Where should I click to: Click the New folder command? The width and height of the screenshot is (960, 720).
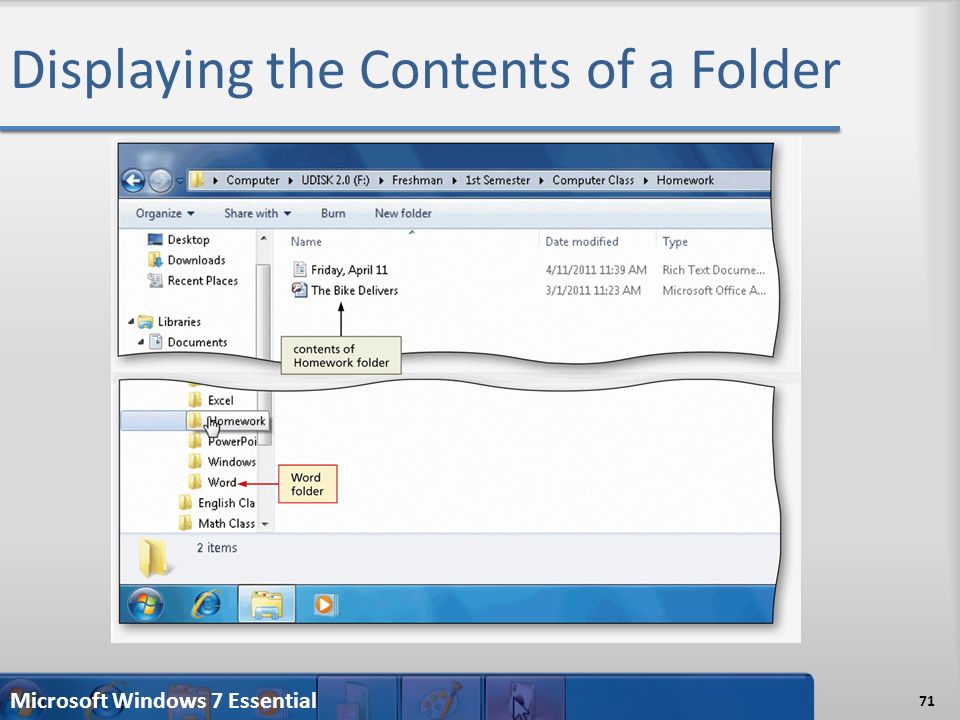(403, 213)
